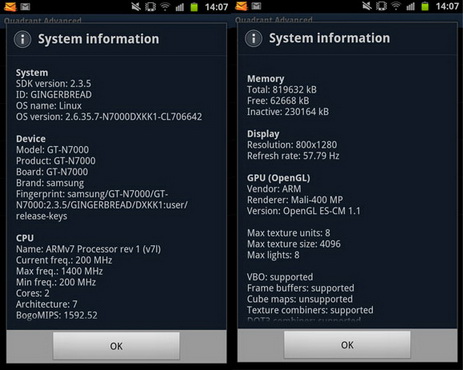
Task: Select the 'Total: 819632 kB' memory line
Action: point(282,90)
